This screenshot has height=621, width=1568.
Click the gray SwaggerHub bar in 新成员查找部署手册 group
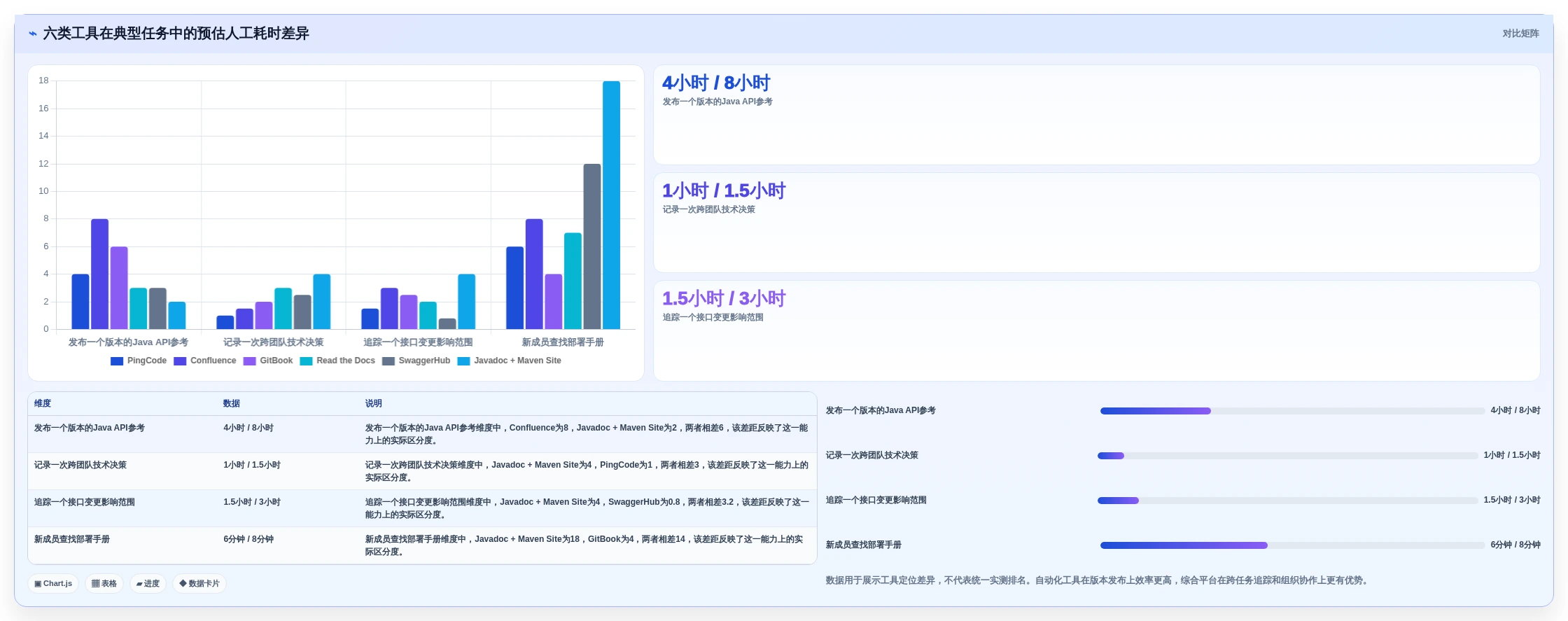[x=592, y=246]
